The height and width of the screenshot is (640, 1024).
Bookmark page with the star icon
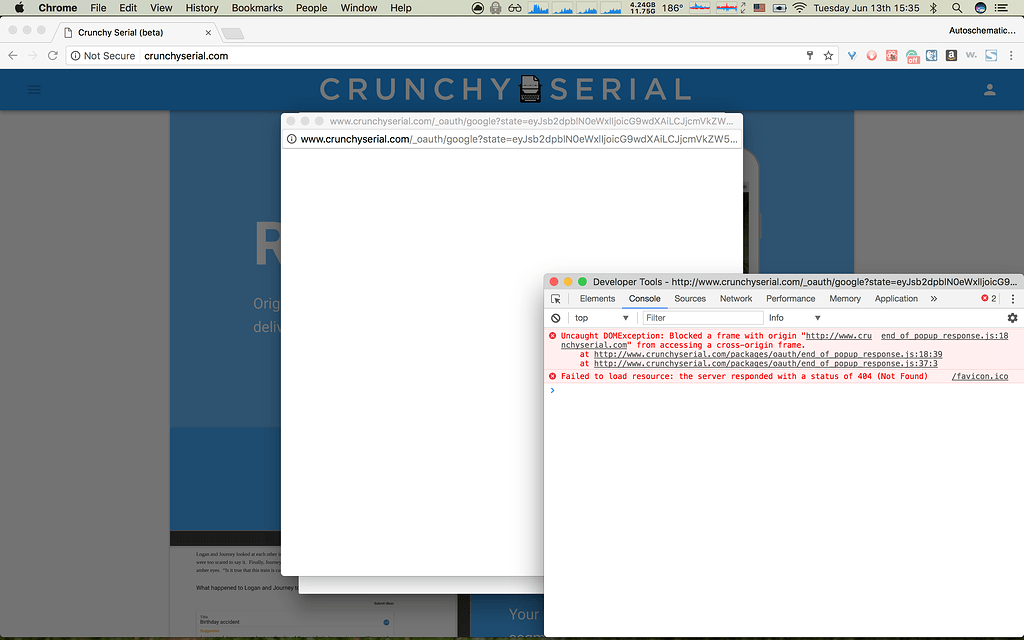pos(828,56)
